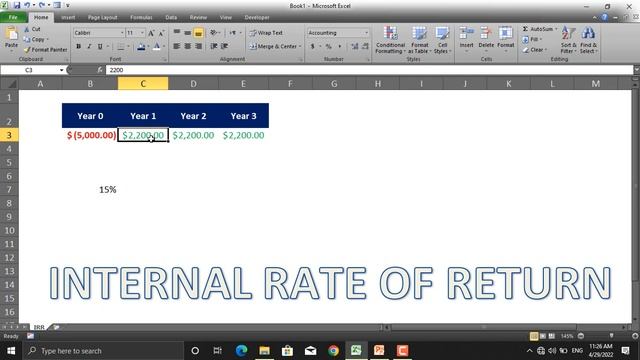Switch to the Page Layout tab
This screenshot has height=360, width=640.
tap(102, 18)
